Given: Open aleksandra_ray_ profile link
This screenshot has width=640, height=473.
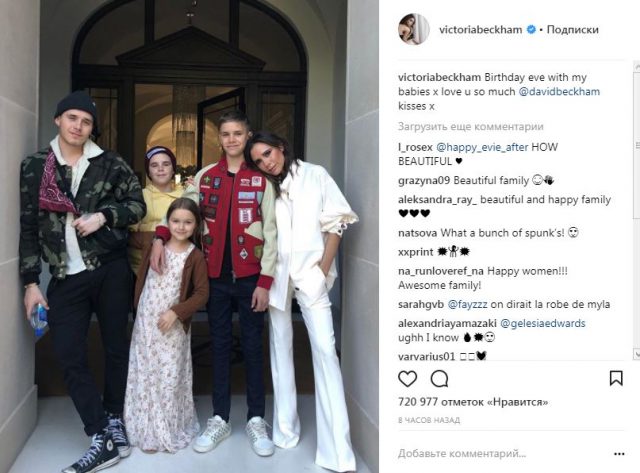Looking at the screenshot, I should point(437,200).
